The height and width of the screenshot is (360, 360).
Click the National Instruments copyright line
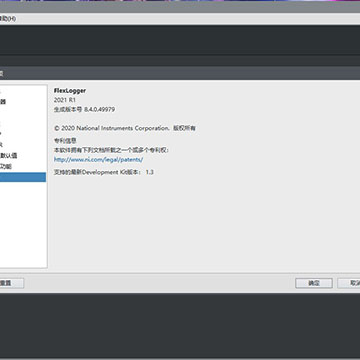(125, 128)
